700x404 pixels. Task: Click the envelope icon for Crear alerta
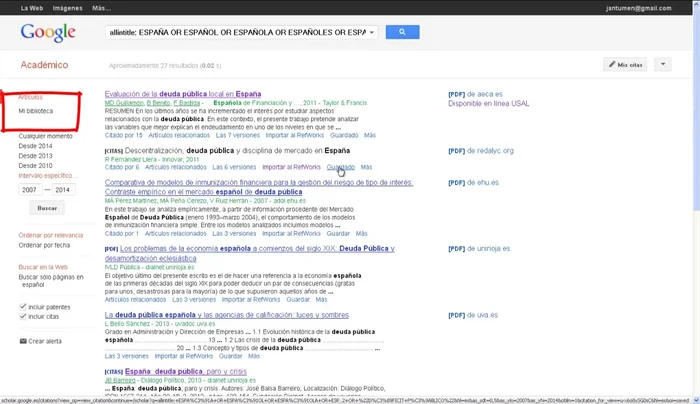click(23, 341)
